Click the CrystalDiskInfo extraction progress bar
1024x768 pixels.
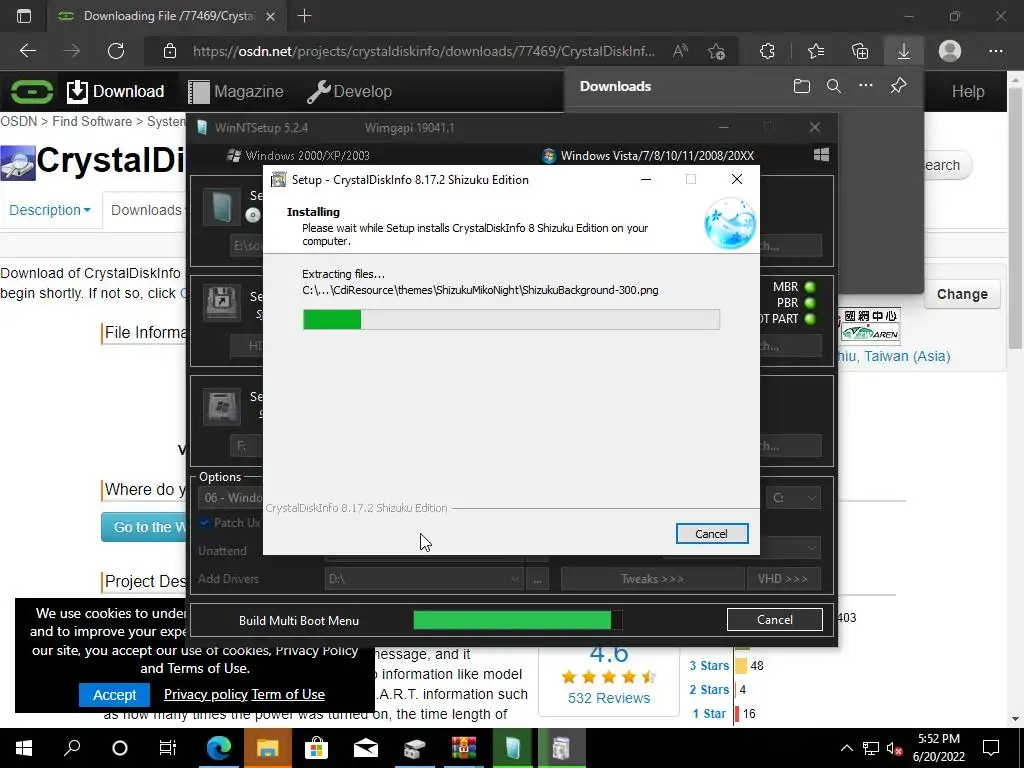[x=511, y=319]
